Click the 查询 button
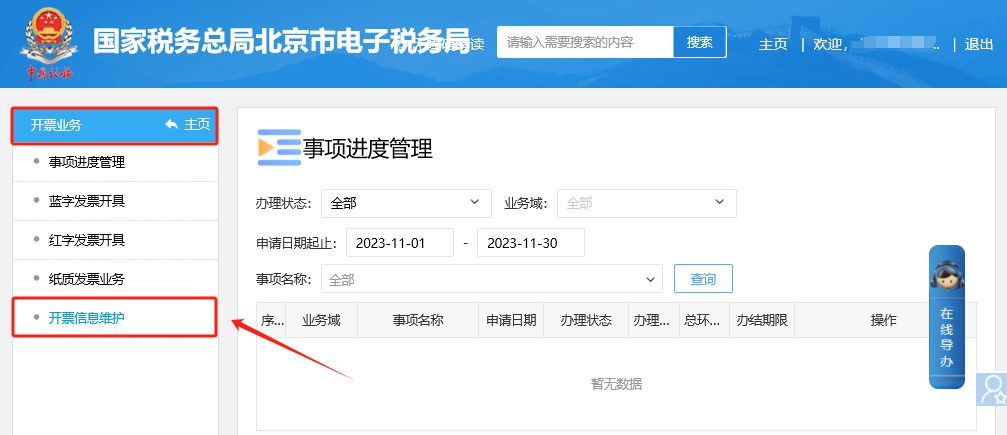Screen dimensions: 1007x435 [x=703, y=279]
